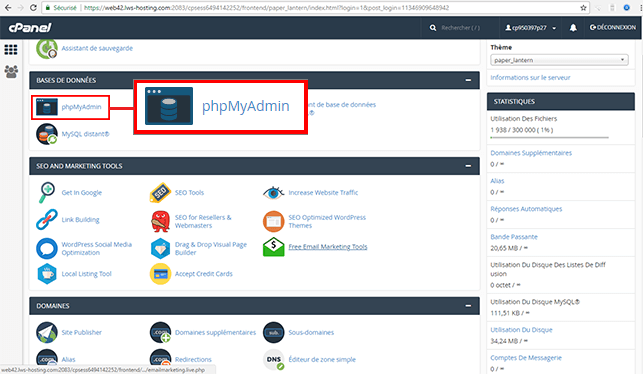643x374 pixels.
Task: Open the Domaines Supplémentaires statistics link
Action: pos(531,153)
